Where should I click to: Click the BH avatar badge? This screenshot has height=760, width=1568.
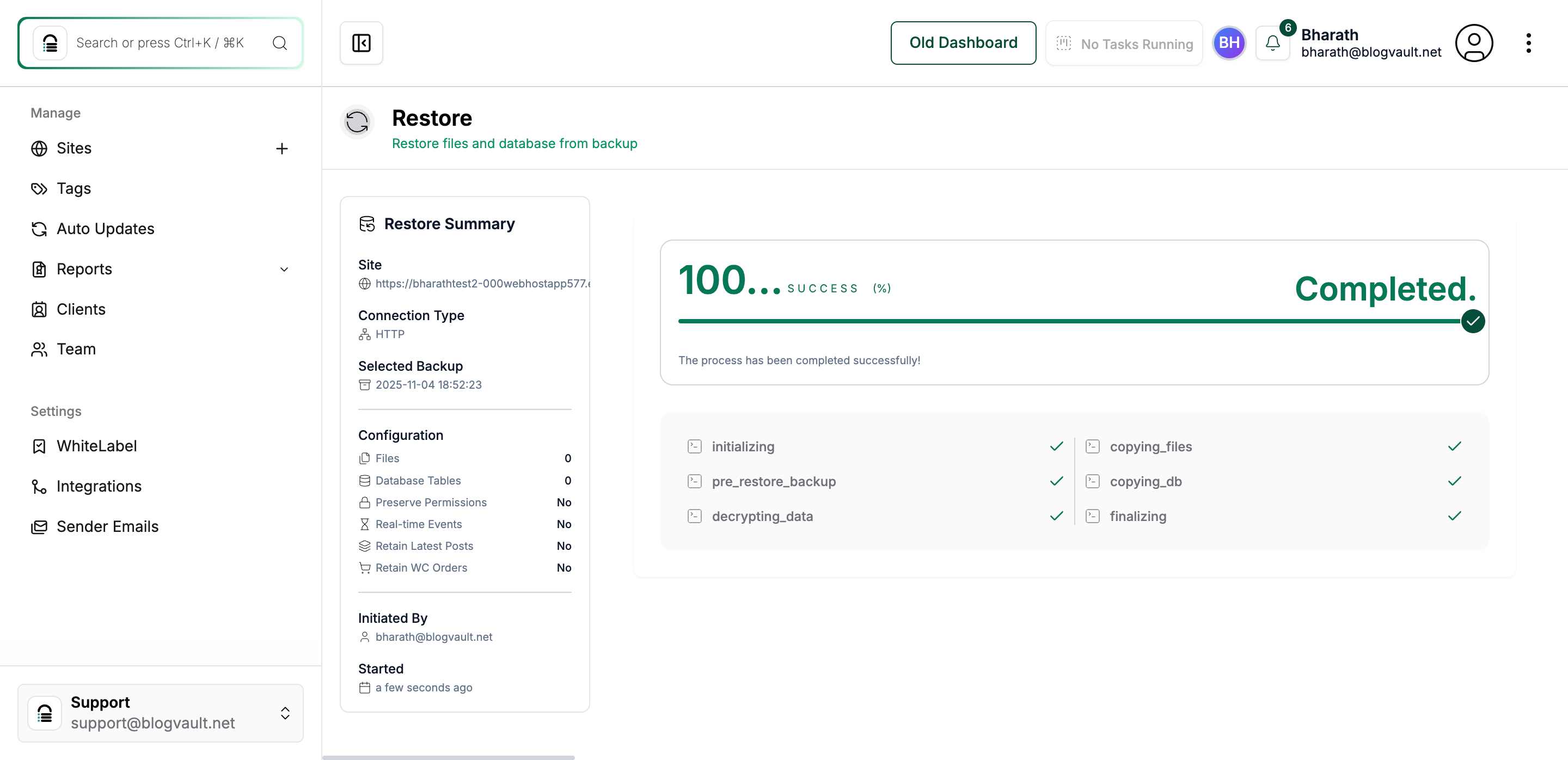coord(1229,42)
